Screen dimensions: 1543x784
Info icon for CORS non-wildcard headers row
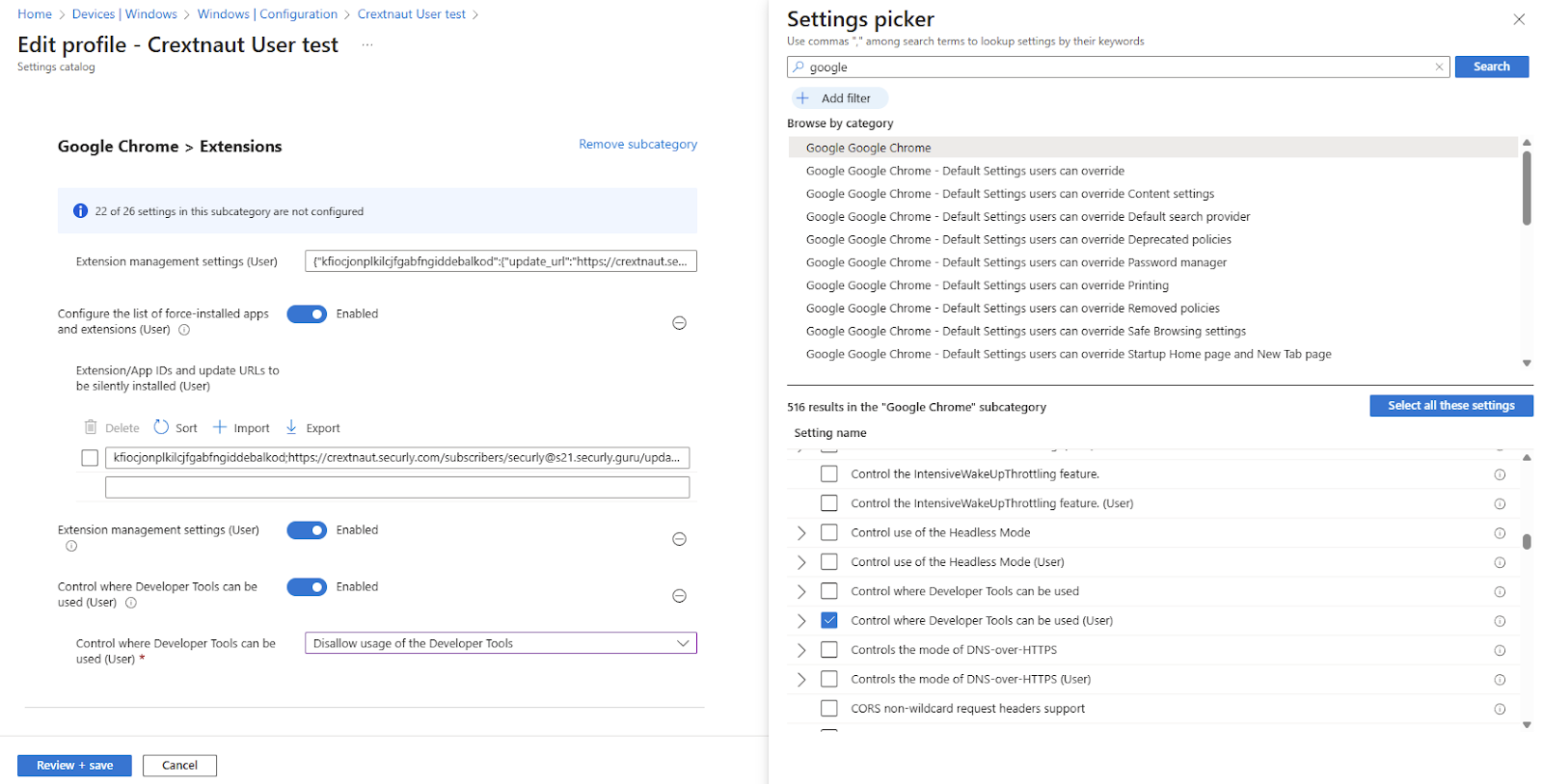click(1500, 709)
